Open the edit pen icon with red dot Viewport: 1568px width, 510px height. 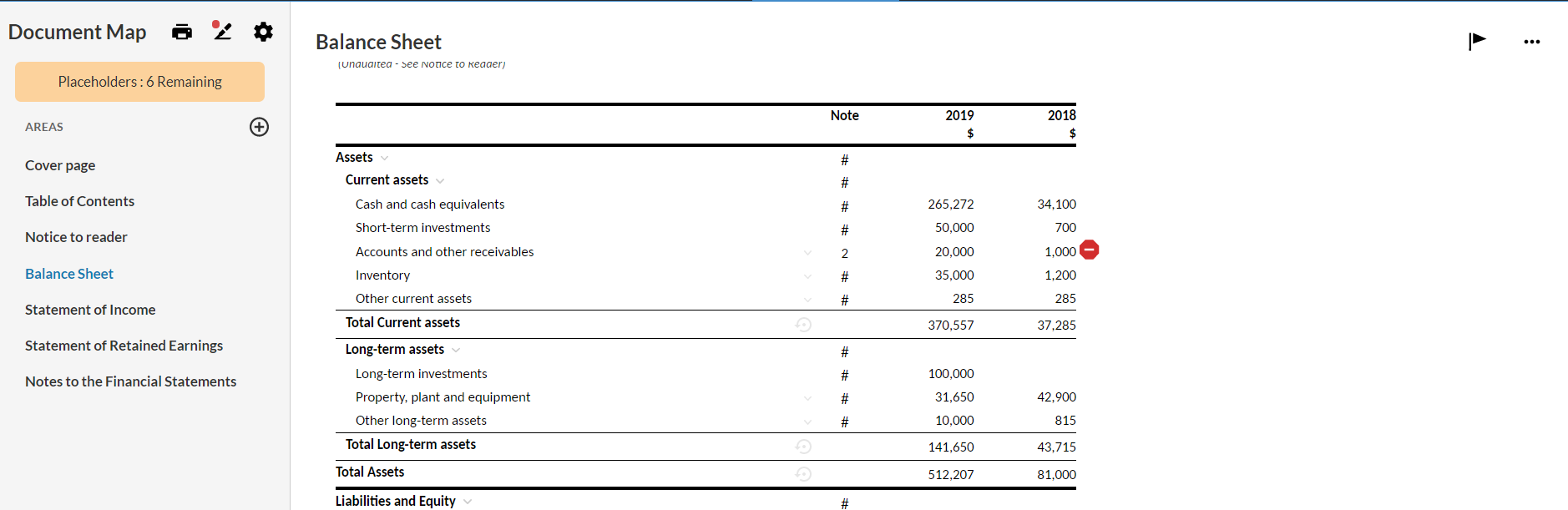(222, 31)
